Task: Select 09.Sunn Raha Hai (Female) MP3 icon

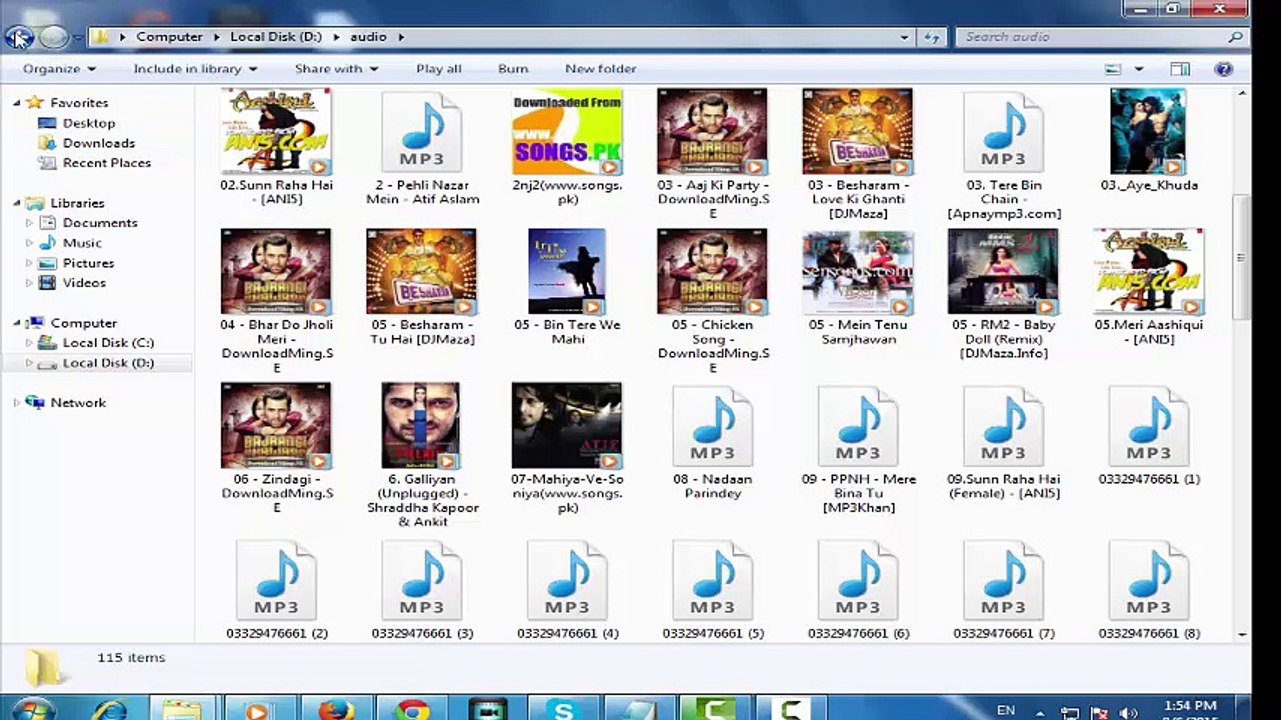Action: [x=1003, y=427]
